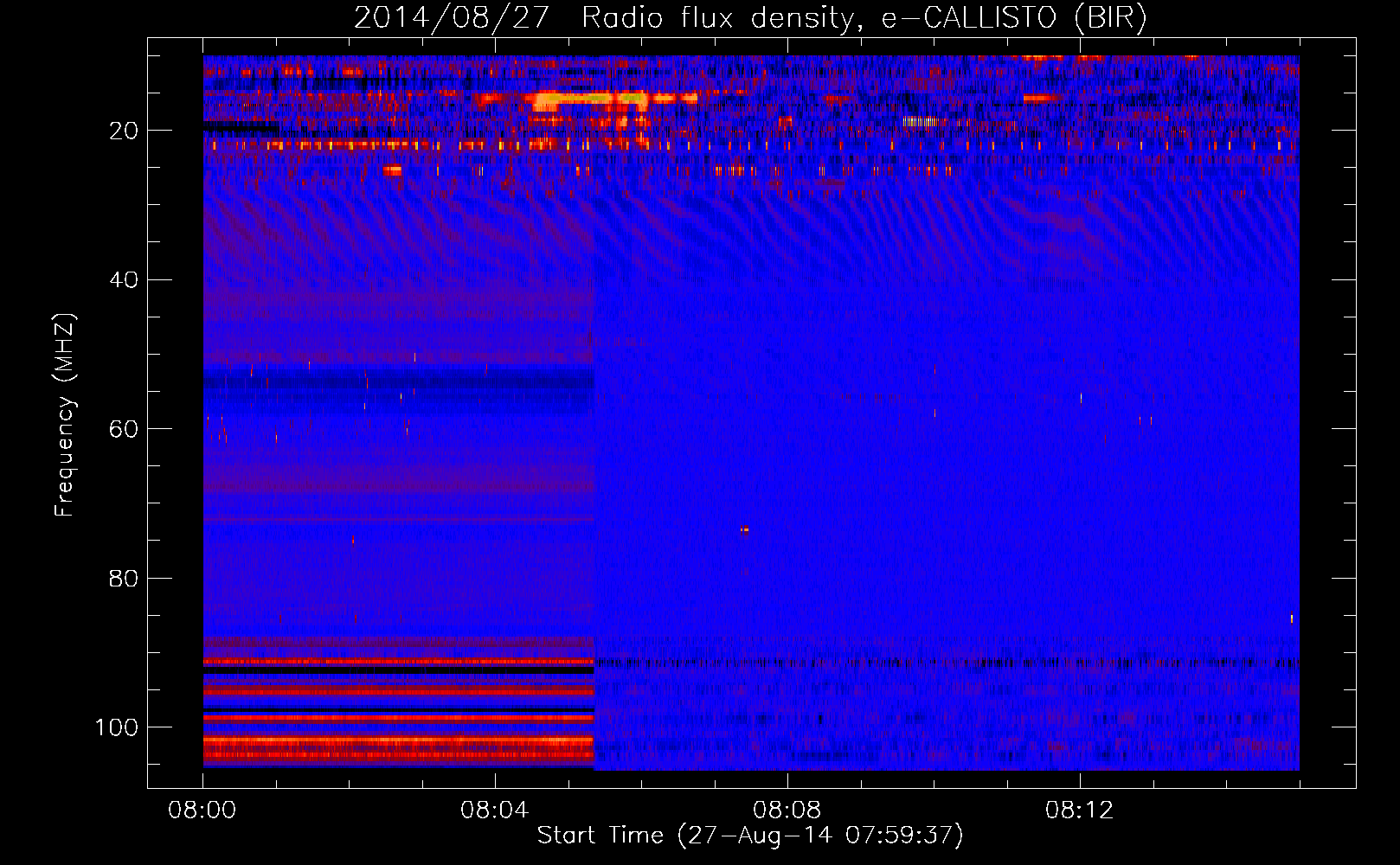
Task: Select the "Frequency (MHZ)" y-axis label
Action: (x=65, y=415)
